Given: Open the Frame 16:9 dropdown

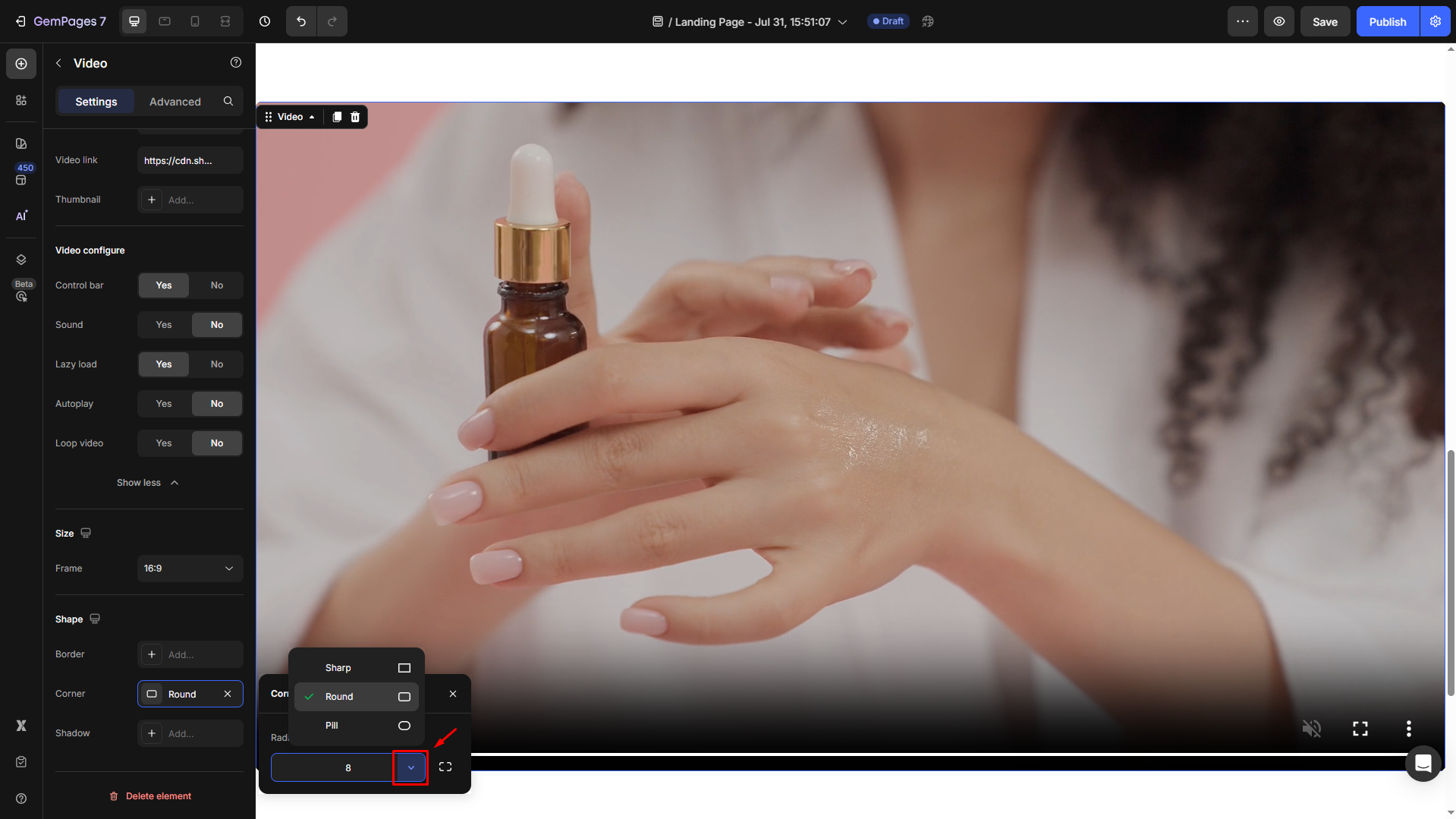Looking at the screenshot, I should (x=190, y=569).
